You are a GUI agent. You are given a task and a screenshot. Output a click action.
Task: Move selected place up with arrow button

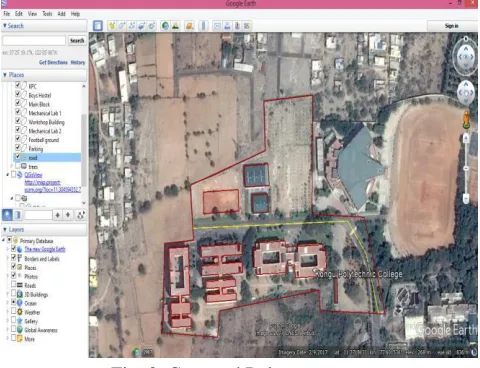(x=58, y=215)
